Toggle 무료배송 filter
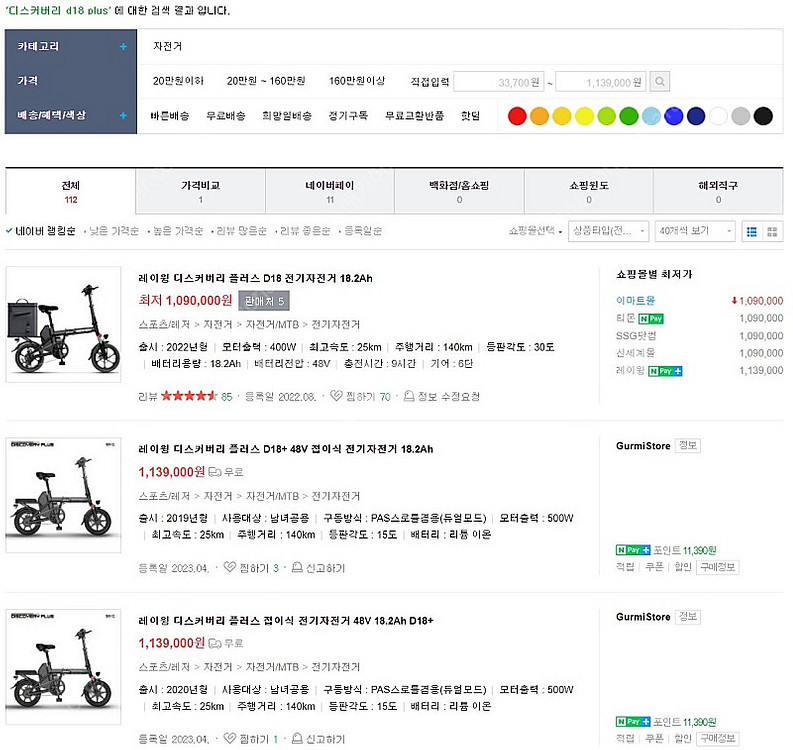Viewport: 793px width, 750px height. pyautogui.click(x=226, y=116)
